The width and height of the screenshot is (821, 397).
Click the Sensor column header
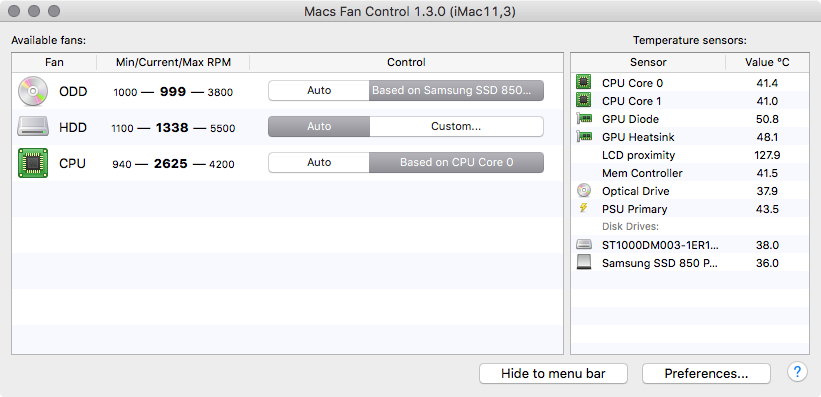coord(648,62)
